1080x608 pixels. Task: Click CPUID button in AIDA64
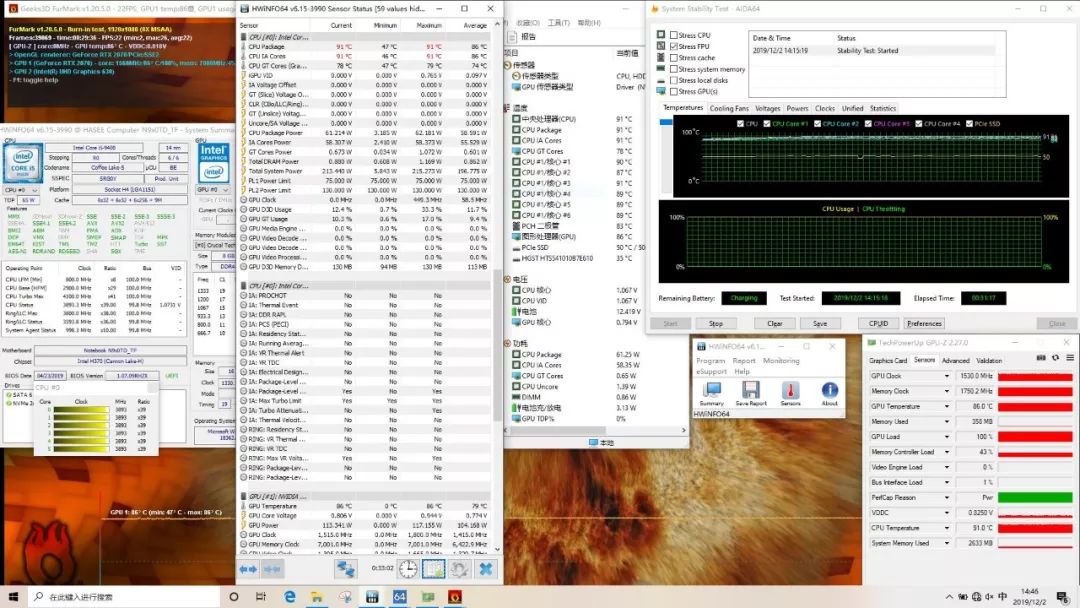[878, 323]
